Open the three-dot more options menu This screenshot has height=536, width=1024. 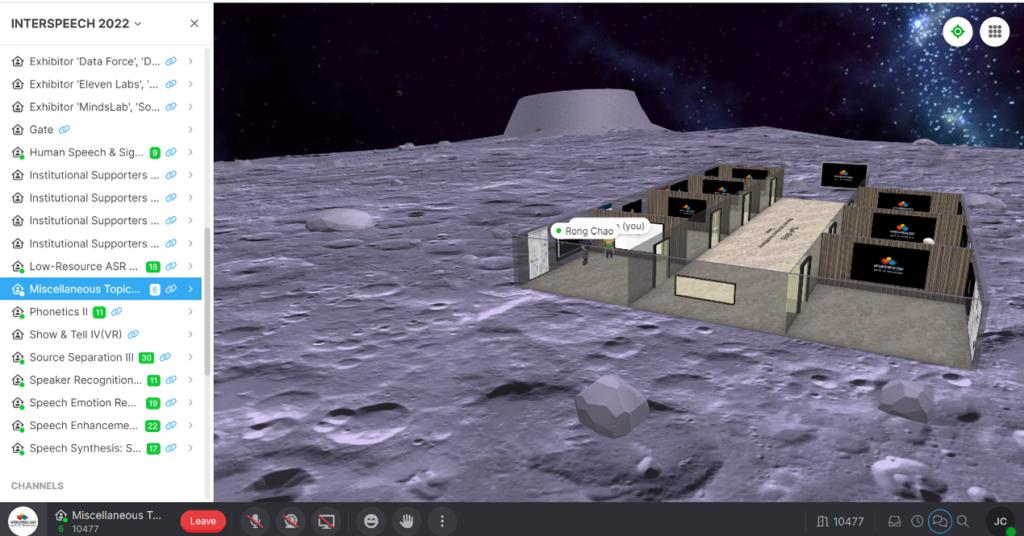click(x=441, y=521)
